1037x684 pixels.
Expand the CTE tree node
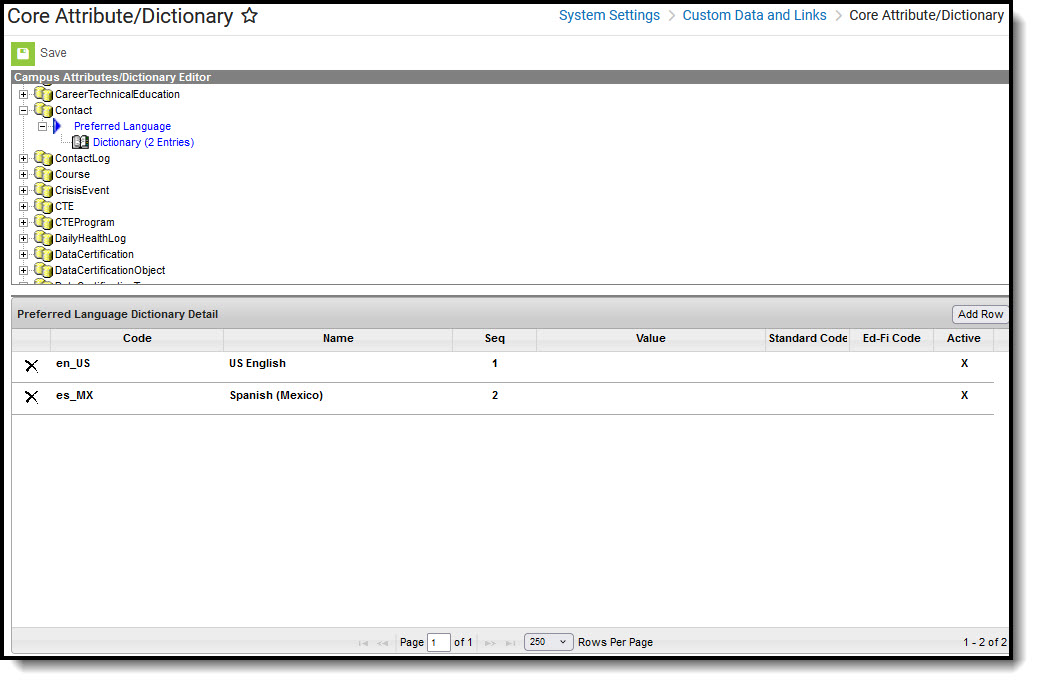pyautogui.click(x=24, y=206)
